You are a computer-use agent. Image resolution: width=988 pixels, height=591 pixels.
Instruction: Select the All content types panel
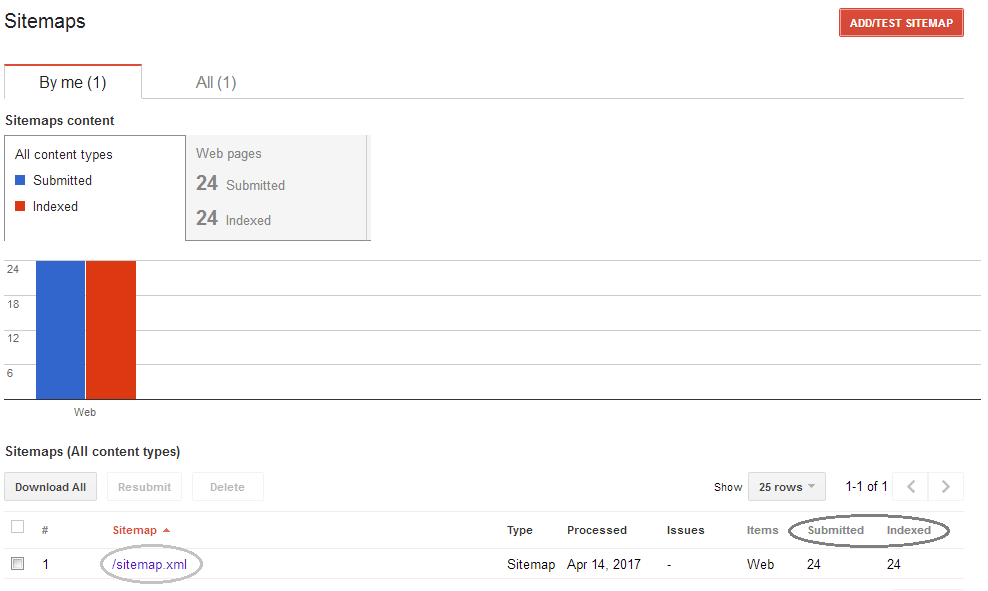coord(94,188)
